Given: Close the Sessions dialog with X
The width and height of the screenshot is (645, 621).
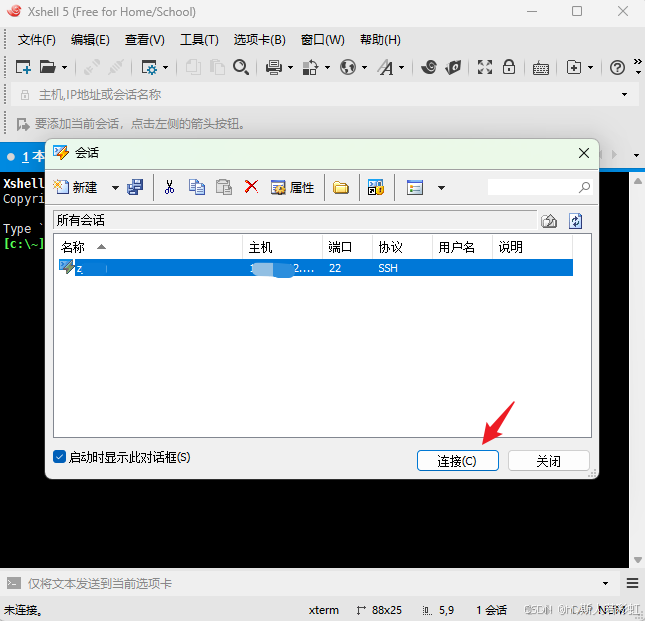Looking at the screenshot, I should [584, 153].
